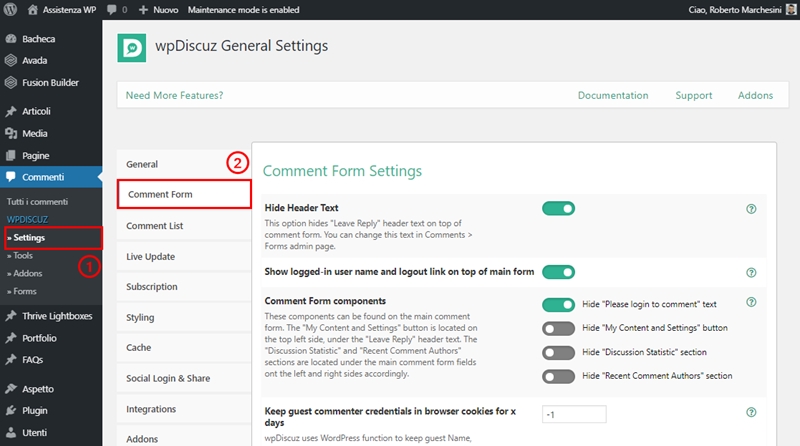Select the Comment Form tab

coord(184,194)
